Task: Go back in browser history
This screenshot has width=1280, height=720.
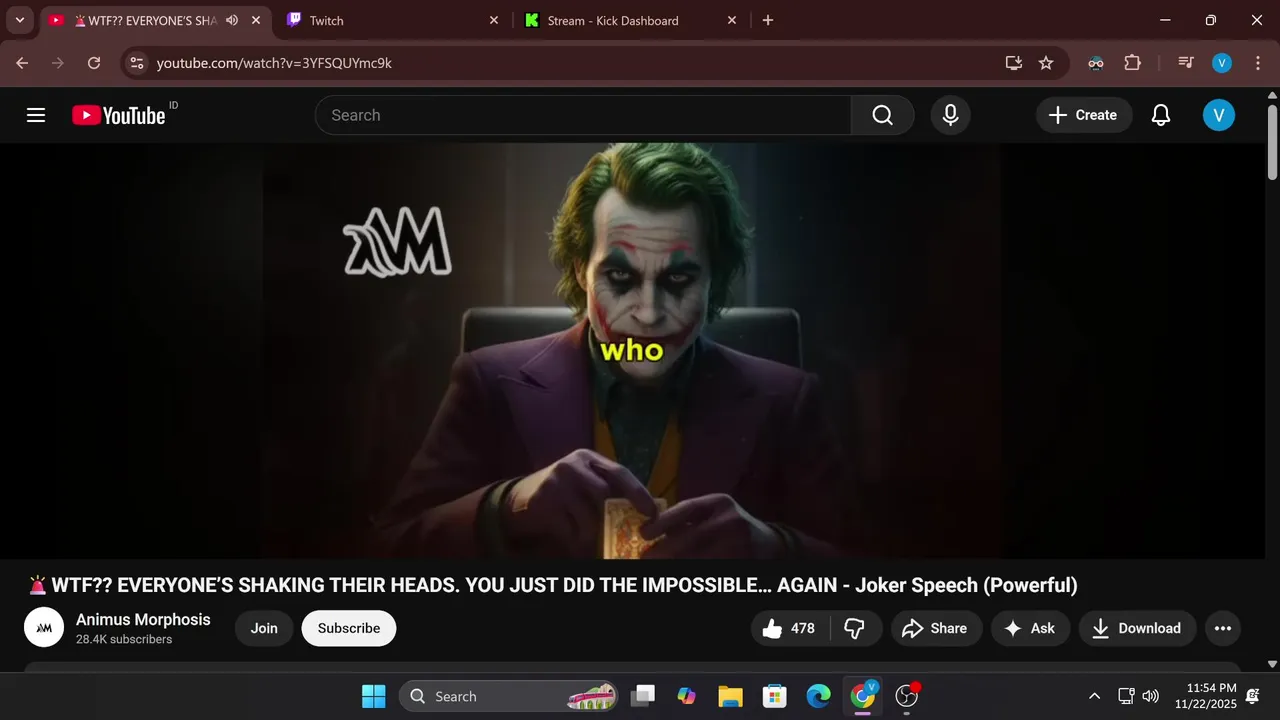Action: (22, 63)
